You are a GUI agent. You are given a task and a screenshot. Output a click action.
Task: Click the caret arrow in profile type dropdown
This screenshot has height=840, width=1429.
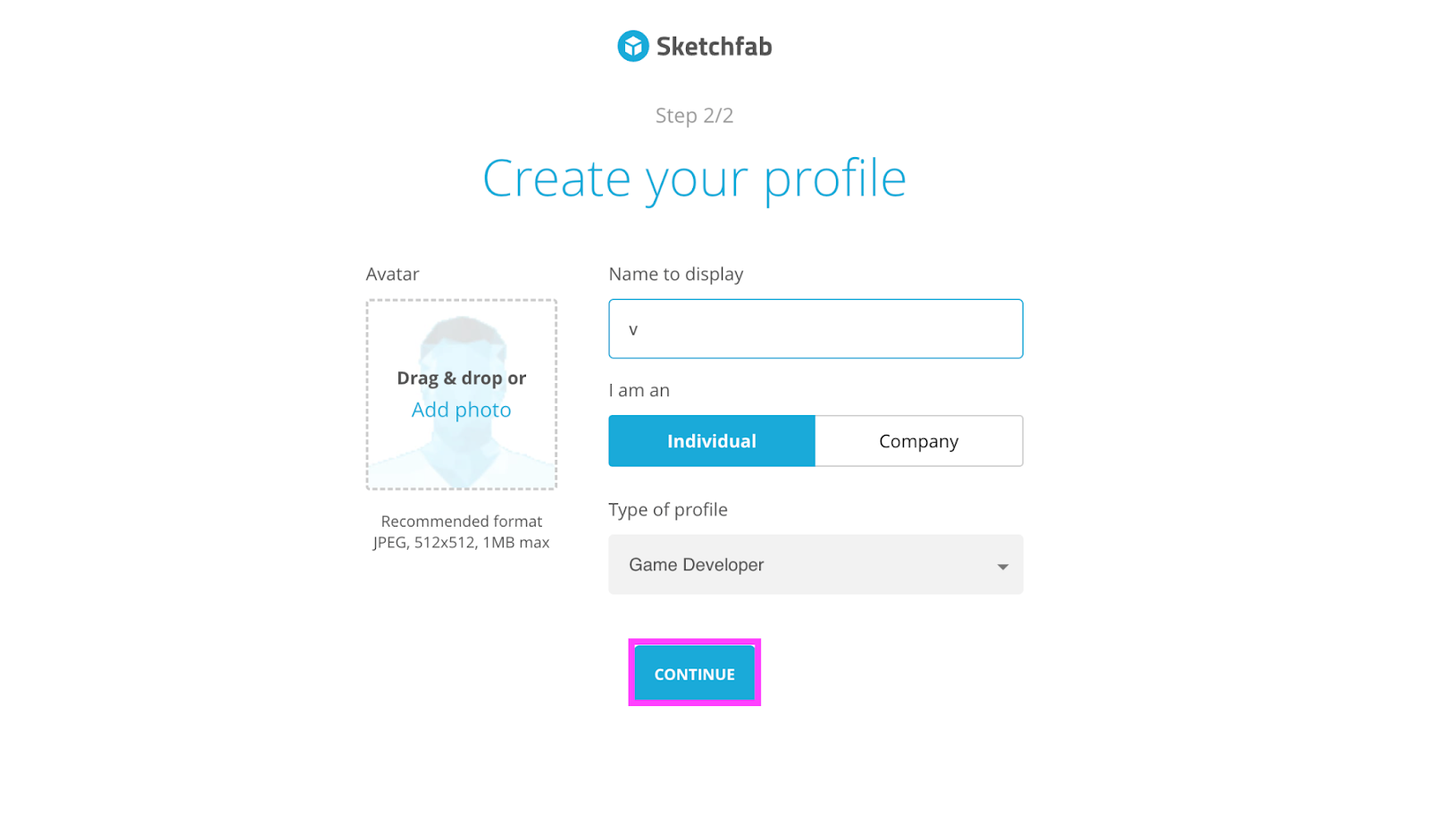click(x=1002, y=566)
